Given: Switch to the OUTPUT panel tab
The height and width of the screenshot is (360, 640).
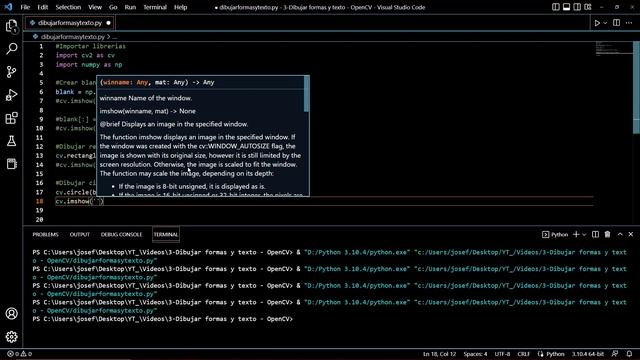Looking at the screenshot, I should pos(80,234).
